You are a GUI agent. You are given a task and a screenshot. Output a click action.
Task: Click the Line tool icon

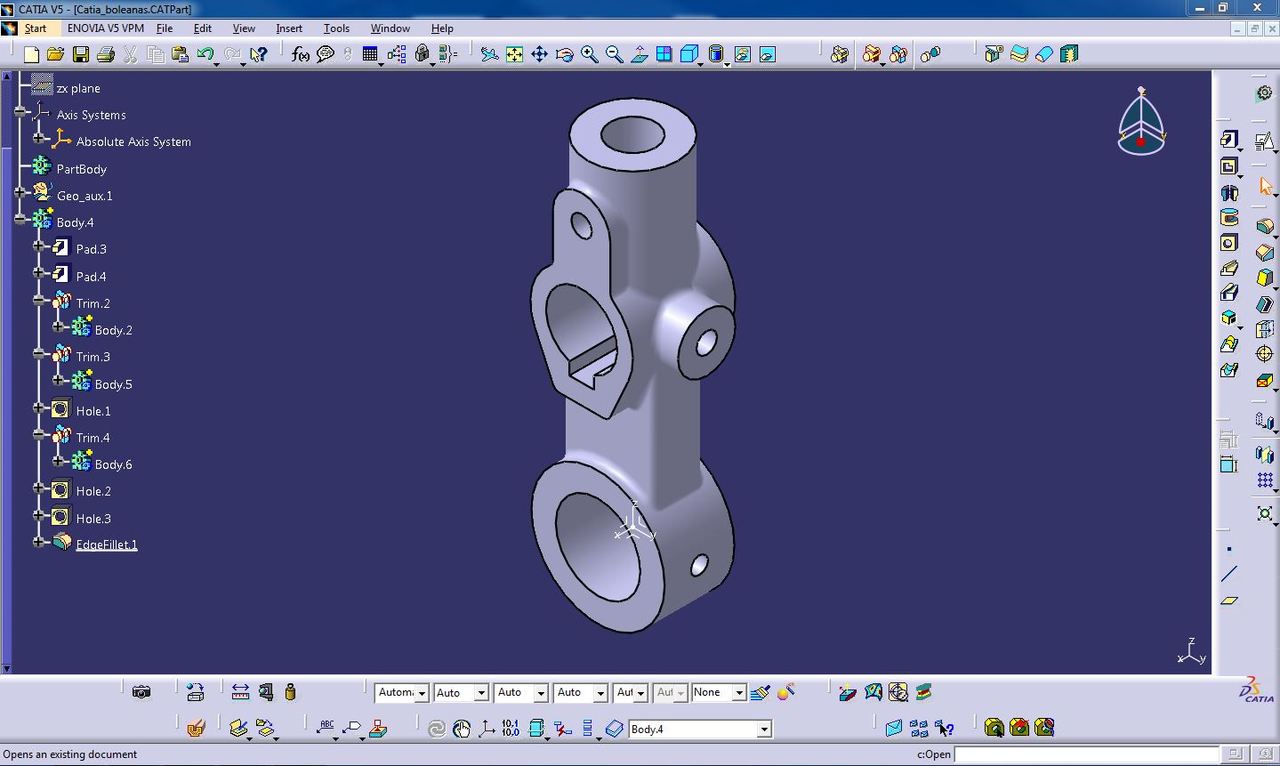(1229, 574)
